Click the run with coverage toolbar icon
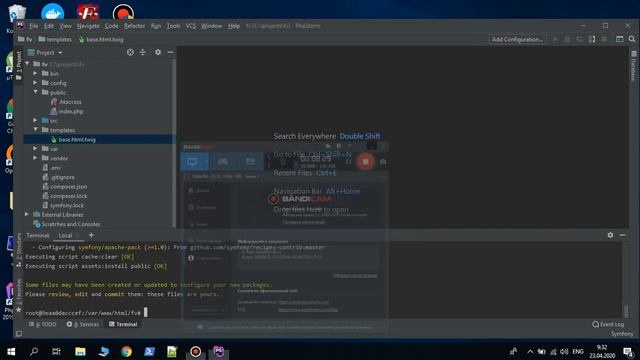This screenshot has height=360, width=640. click(580, 39)
